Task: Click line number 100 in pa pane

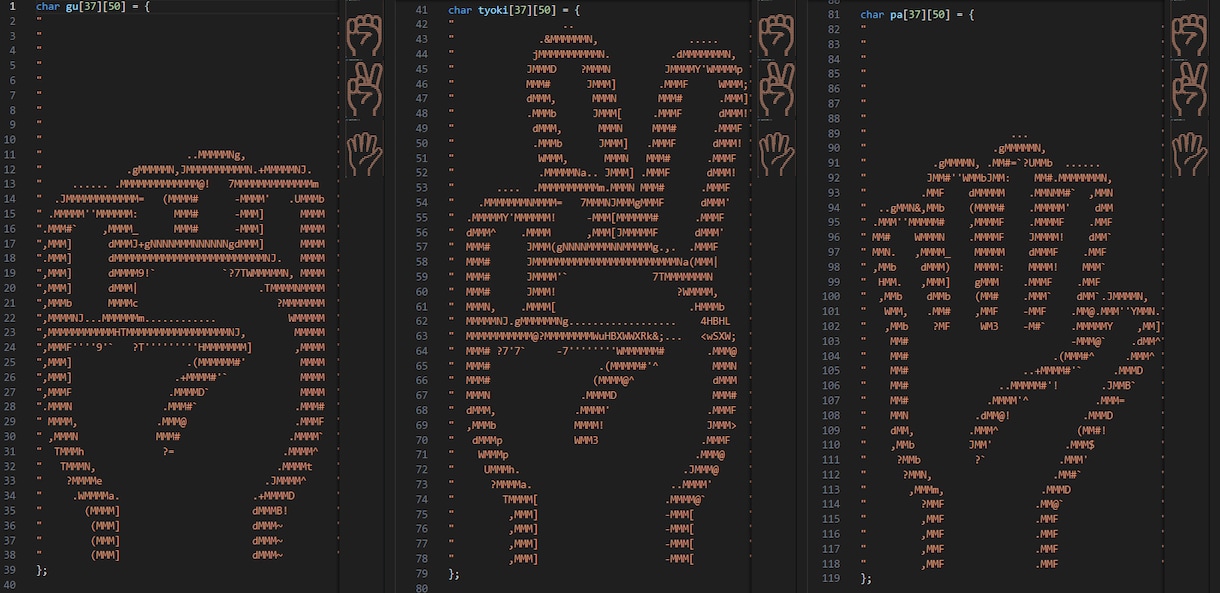Action: point(830,296)
